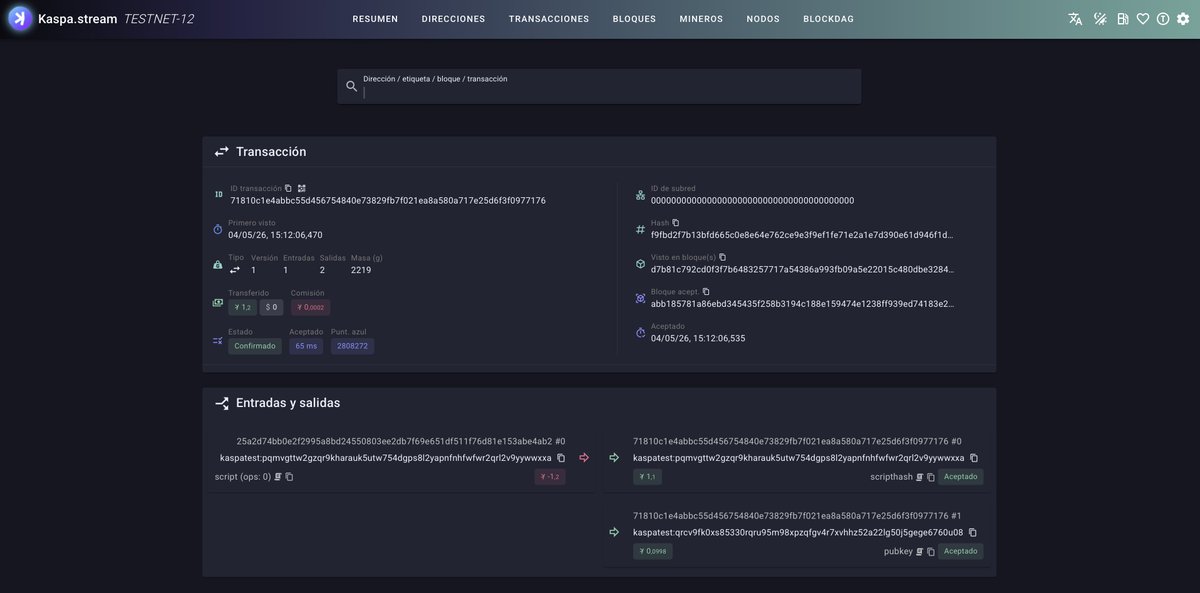This screenshot has height=593, width=1200.
Task: View the input script (ops: 0) details
Action: tap(278, 477)
